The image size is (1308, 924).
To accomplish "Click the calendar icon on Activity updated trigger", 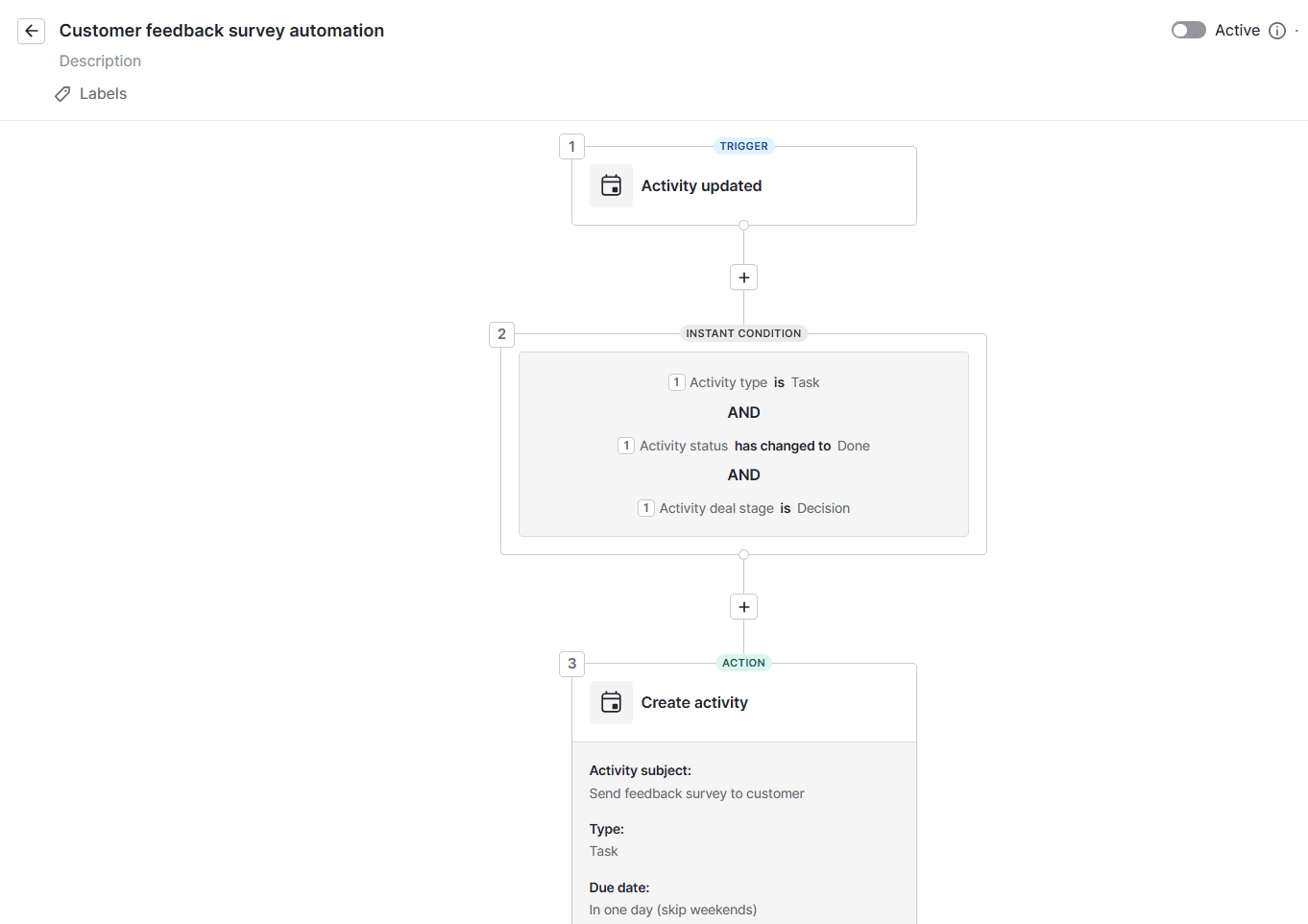I will 611,184.
